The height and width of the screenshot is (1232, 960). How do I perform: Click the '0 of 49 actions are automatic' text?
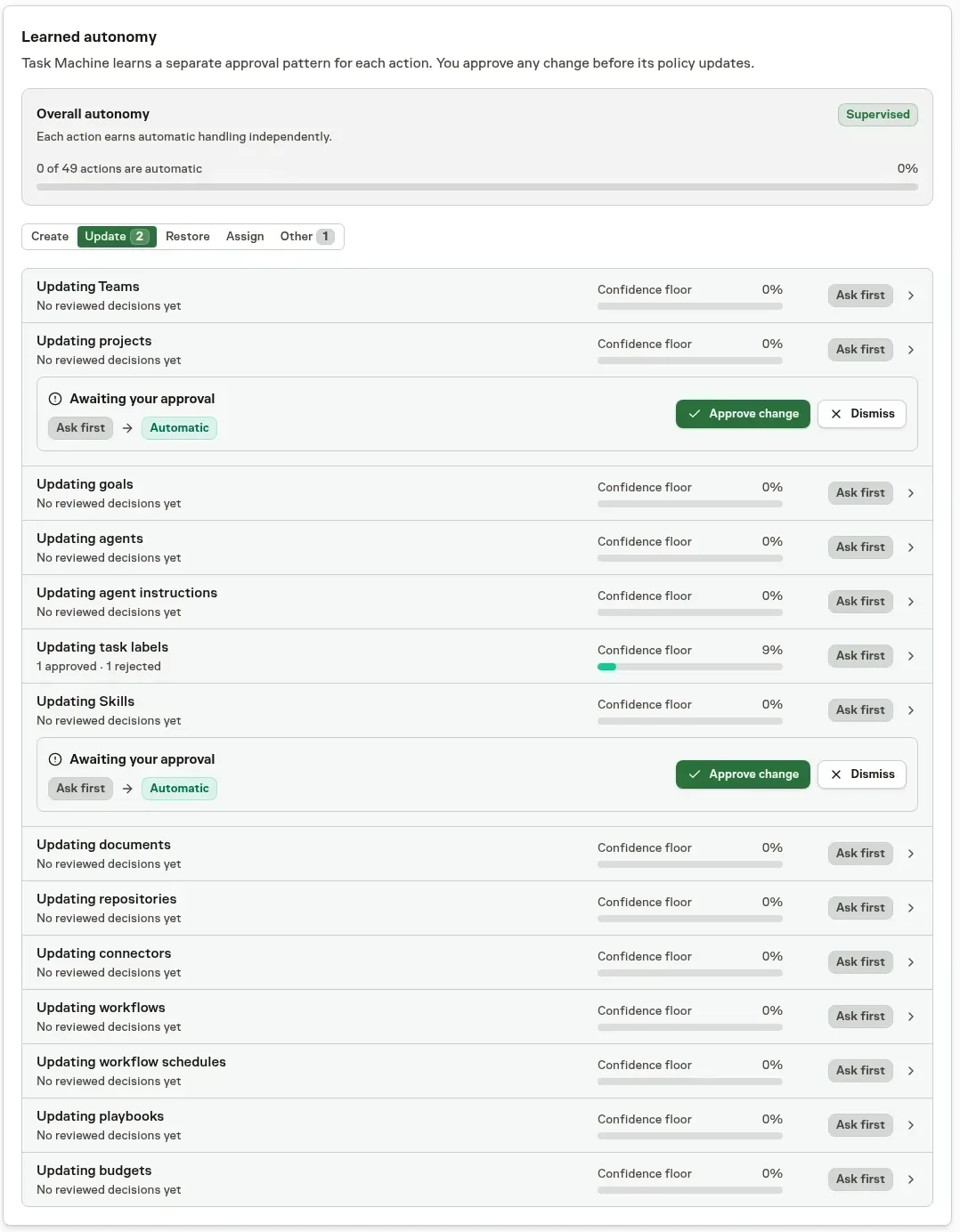119,169
